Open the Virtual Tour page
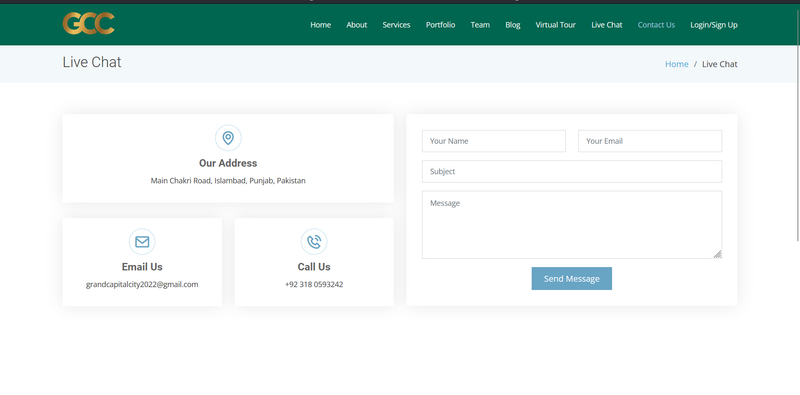Viewport: 800px width, 395px height. click(x=556, y=24)
